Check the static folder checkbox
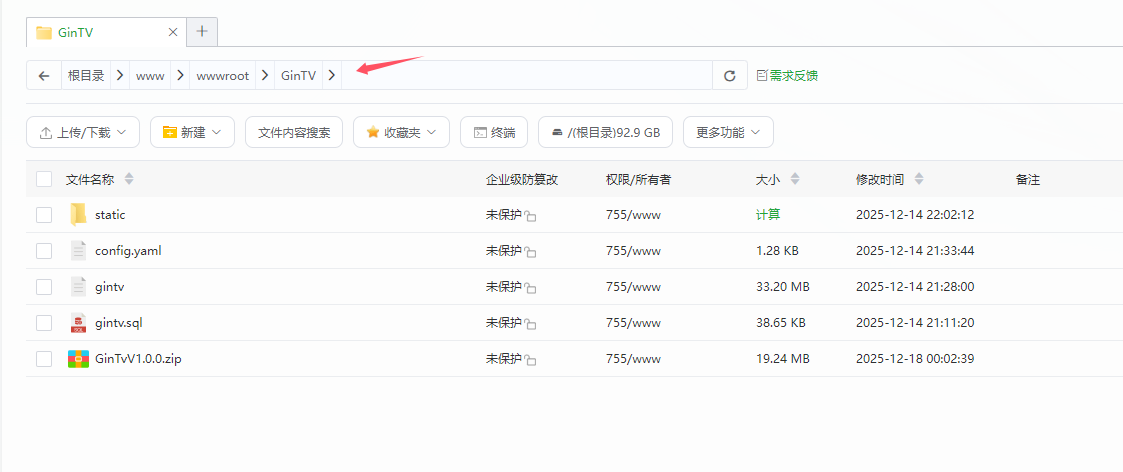Image resolution: width=1123 pixels, height=472 pixels. click(44, 215)
